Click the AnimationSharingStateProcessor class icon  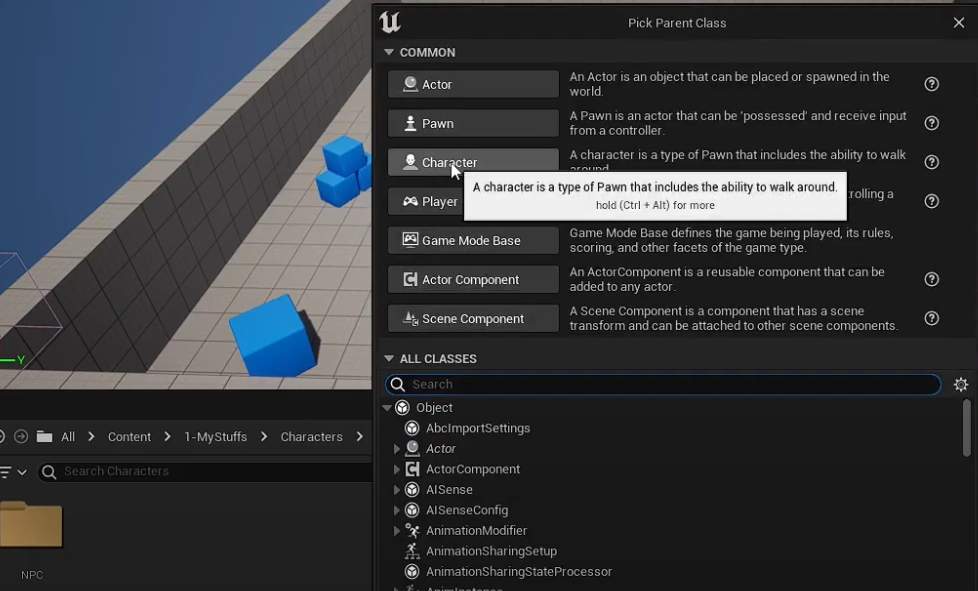point(412,572)
